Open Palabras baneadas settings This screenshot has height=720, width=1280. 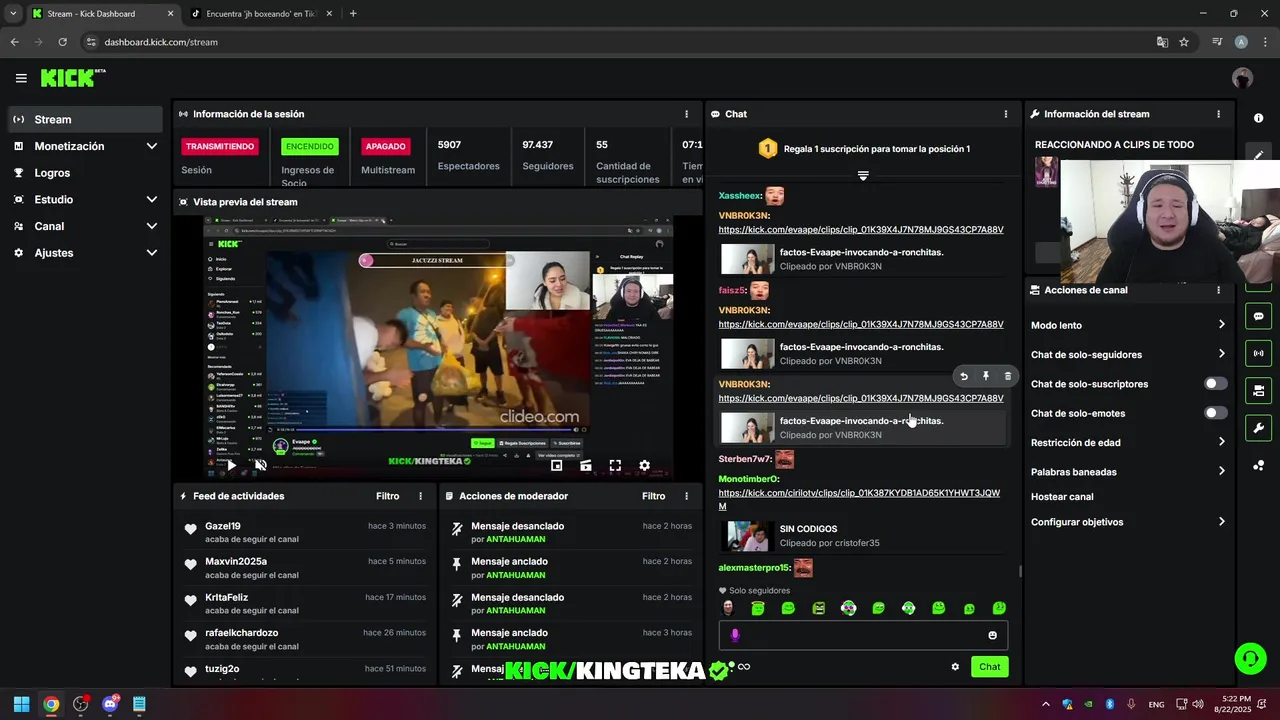tap(1128, 472)
